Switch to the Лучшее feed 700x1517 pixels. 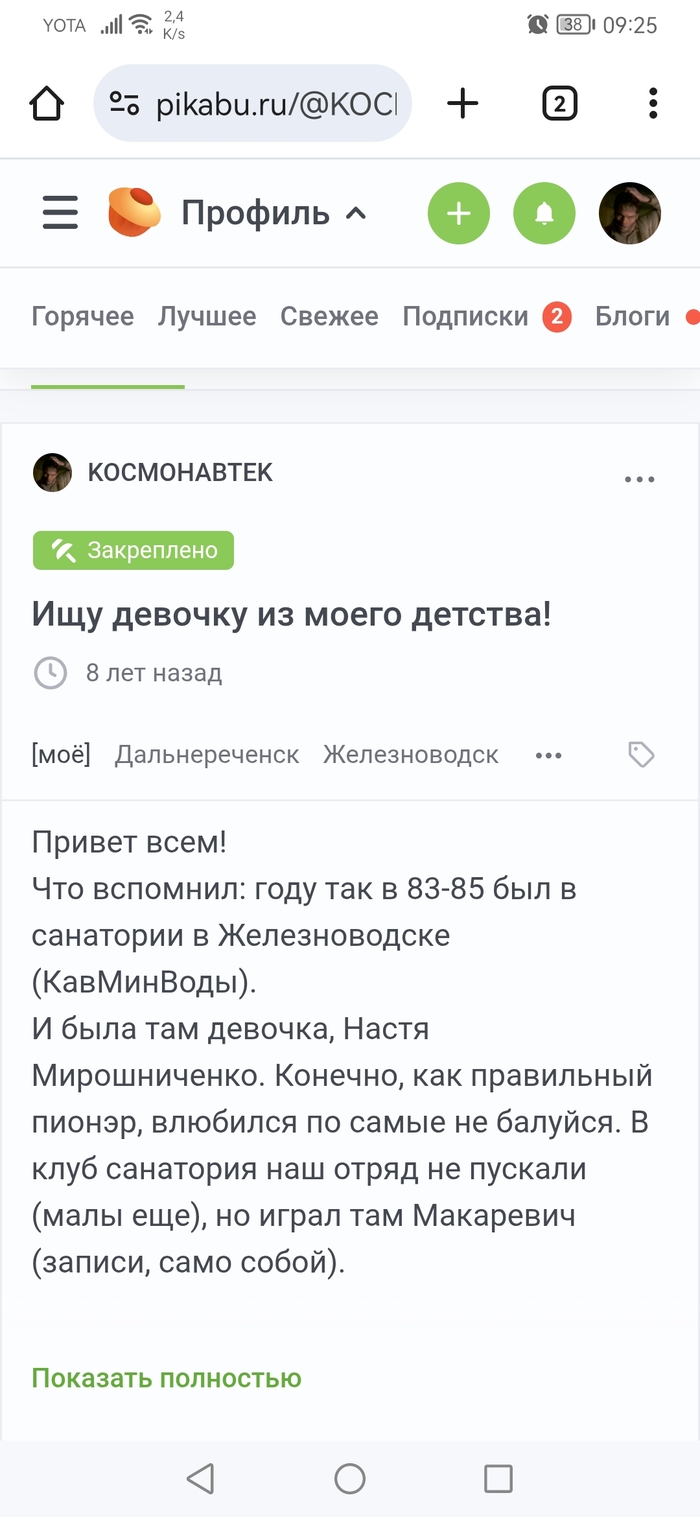click(207, 316)
